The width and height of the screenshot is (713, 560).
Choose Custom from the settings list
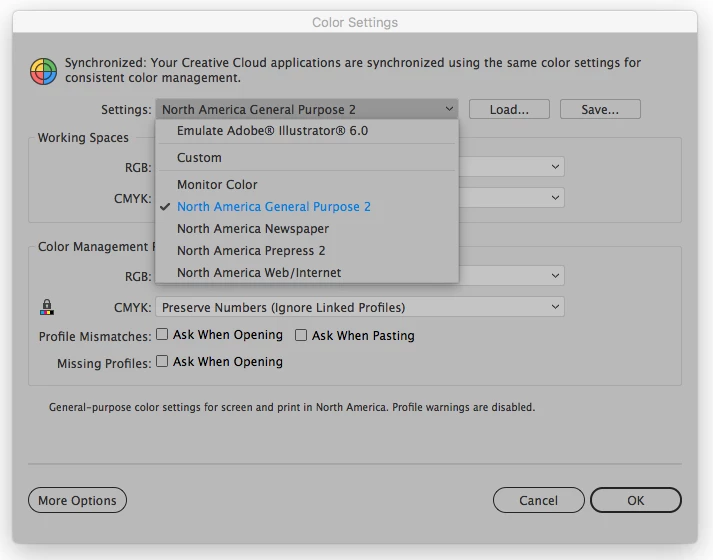[x=306, y=158]
